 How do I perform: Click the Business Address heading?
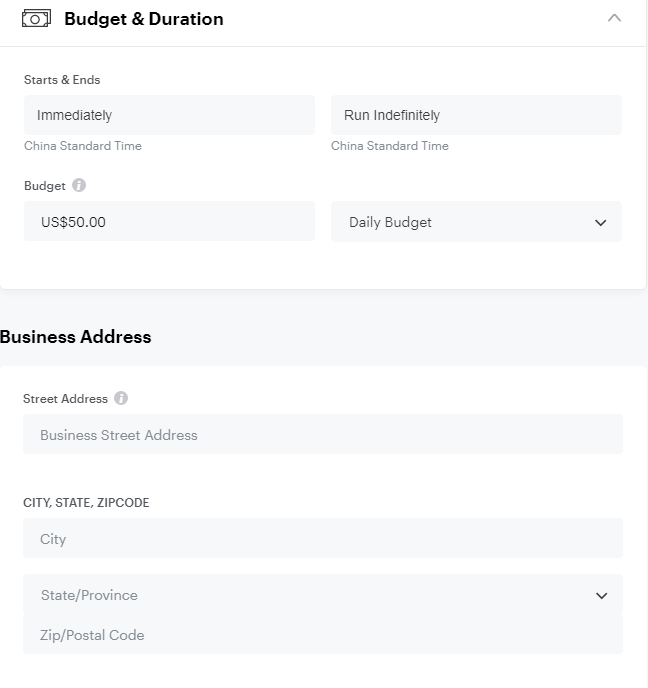(x=76, y=337)
